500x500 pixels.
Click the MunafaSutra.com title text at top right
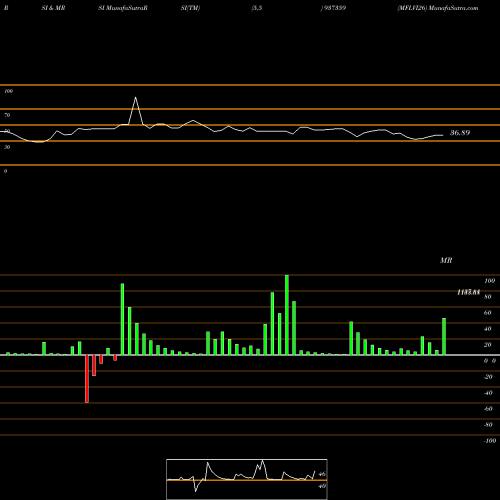(453, 8)
